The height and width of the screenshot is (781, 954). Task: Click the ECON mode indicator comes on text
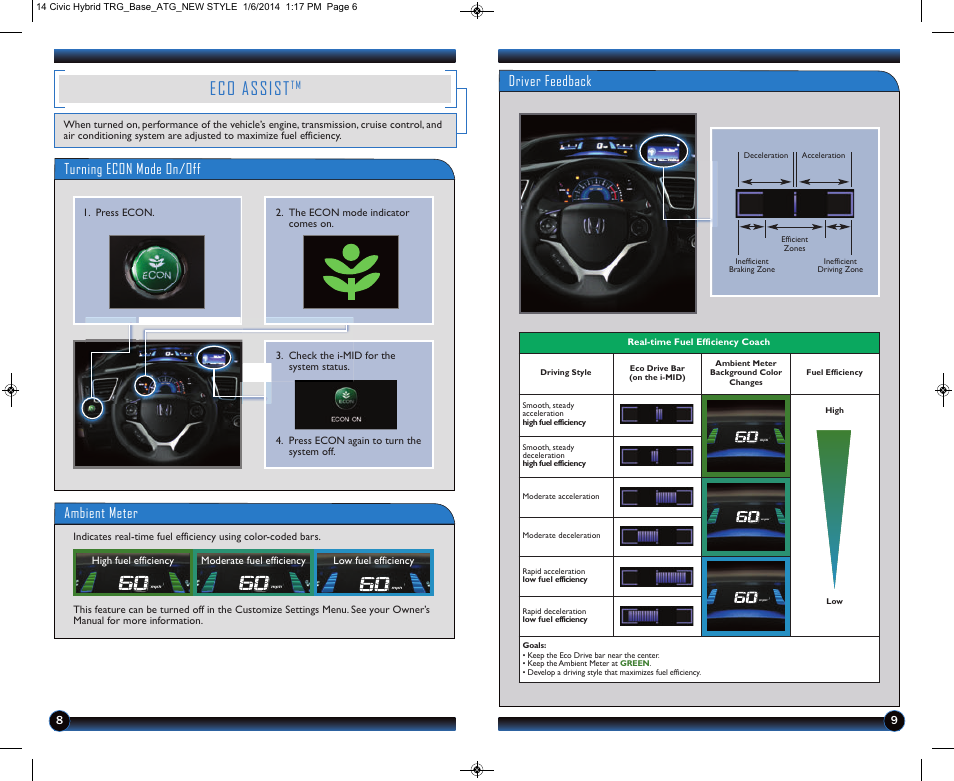(x=343, y=218)
